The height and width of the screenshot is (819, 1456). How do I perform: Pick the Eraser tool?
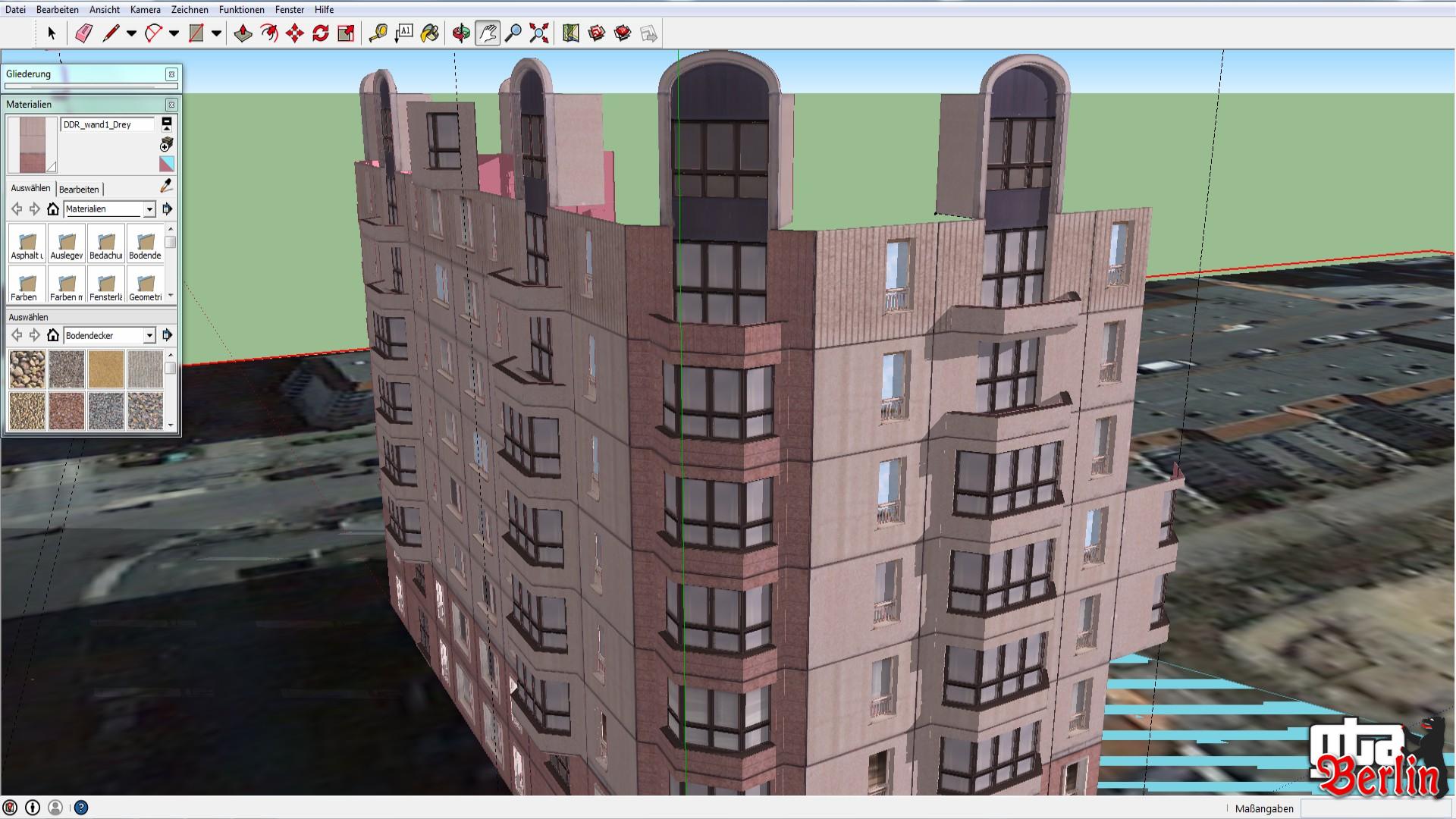[x=83, y=33]
